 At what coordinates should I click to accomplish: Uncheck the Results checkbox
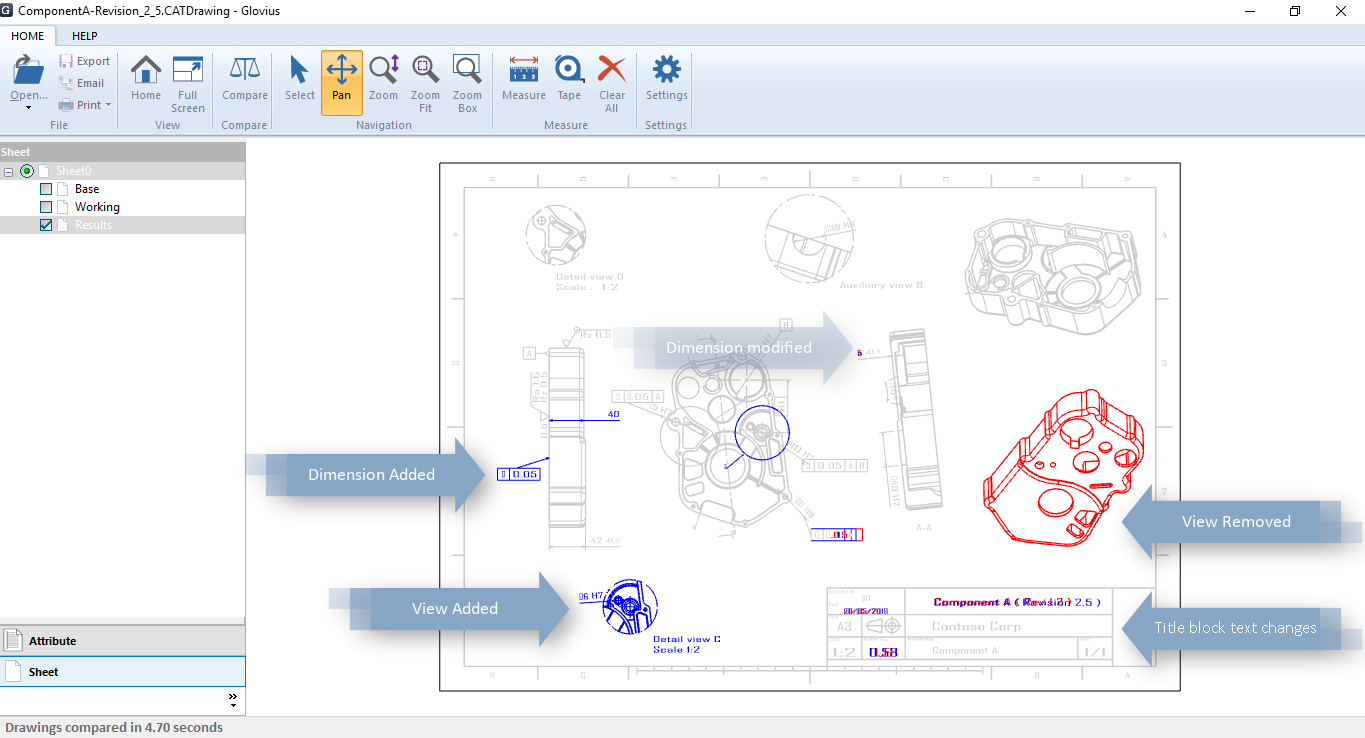[x=44, y=224]
